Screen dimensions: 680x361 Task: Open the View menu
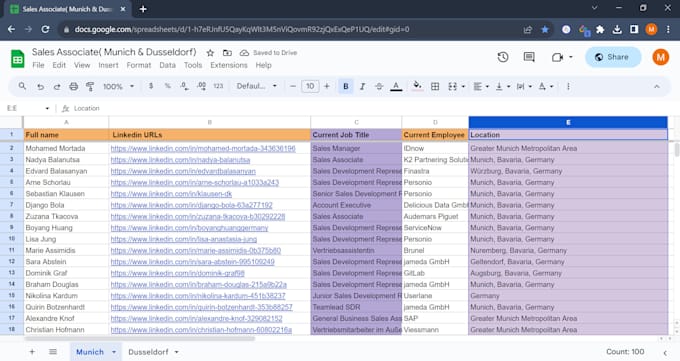(x=82, y=65)
